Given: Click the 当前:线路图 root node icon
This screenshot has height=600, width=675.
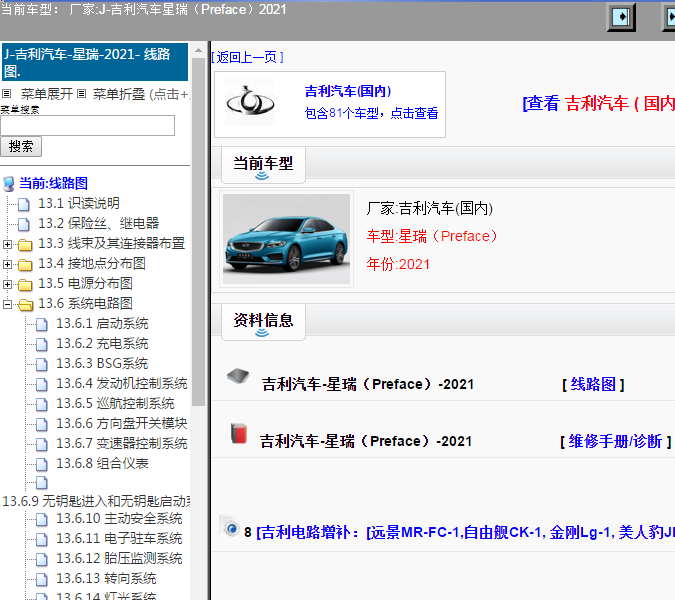Looking at the screenshot, I should pyautogui.click(x=9, y=184).
